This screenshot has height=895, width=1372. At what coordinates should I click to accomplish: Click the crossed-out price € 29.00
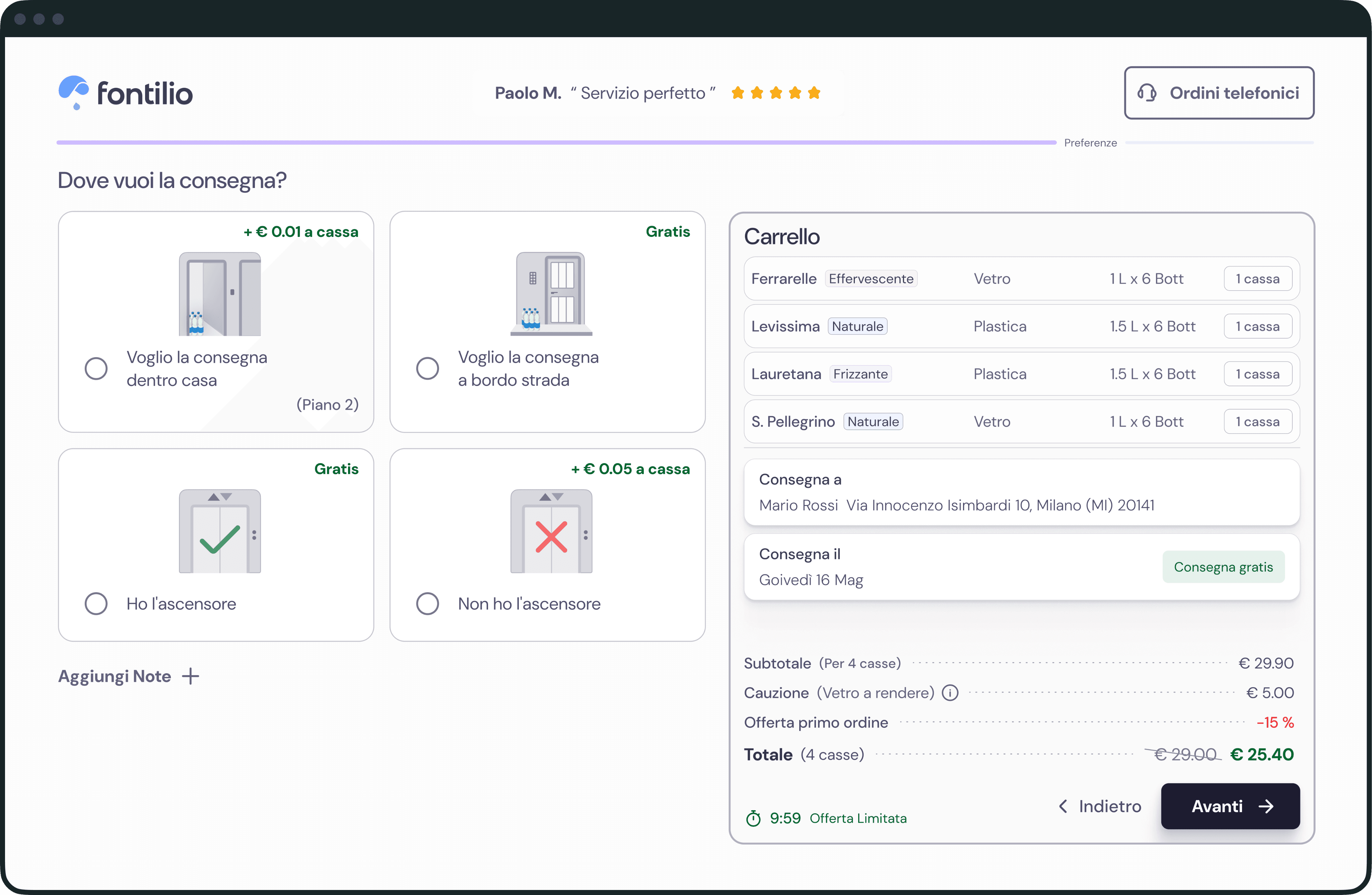(x=1184, y=754)
